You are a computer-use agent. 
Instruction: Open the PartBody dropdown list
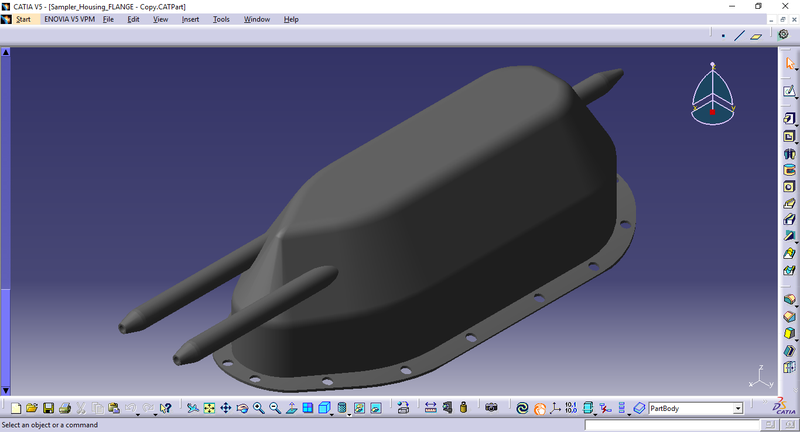(x=738, y=408)
